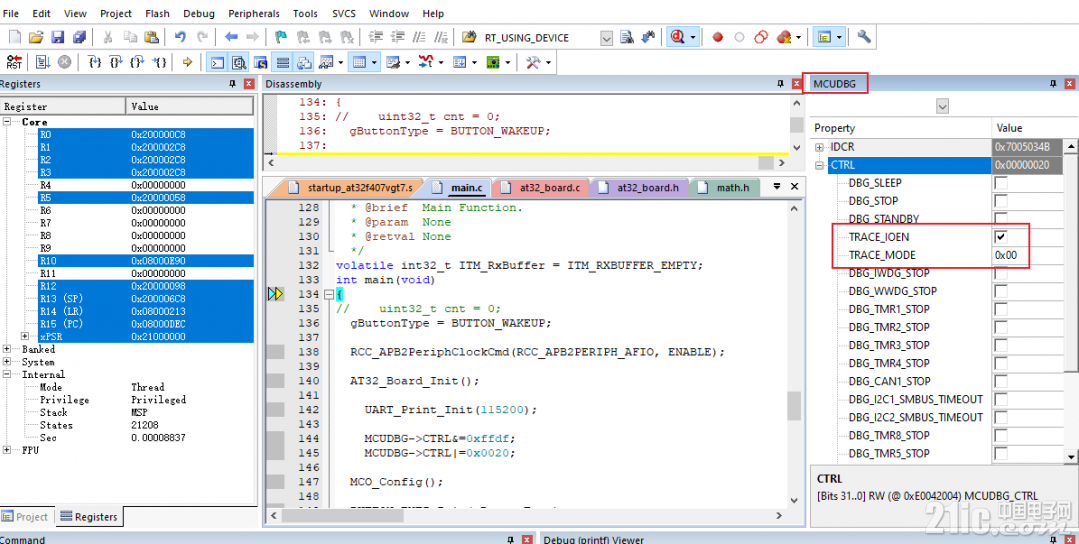Expand the Banked registers group
Image resolution: width=1079 pixels, height=544 pixels.
pos(8,349)
